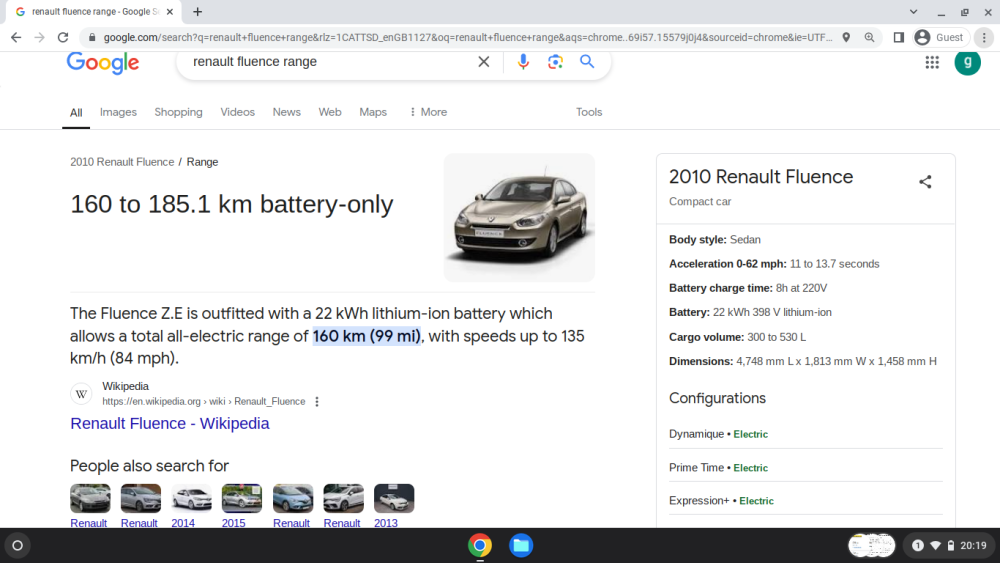
Task: Open the Renault Fluence - Wikipedia link
Action: (170, 423)
